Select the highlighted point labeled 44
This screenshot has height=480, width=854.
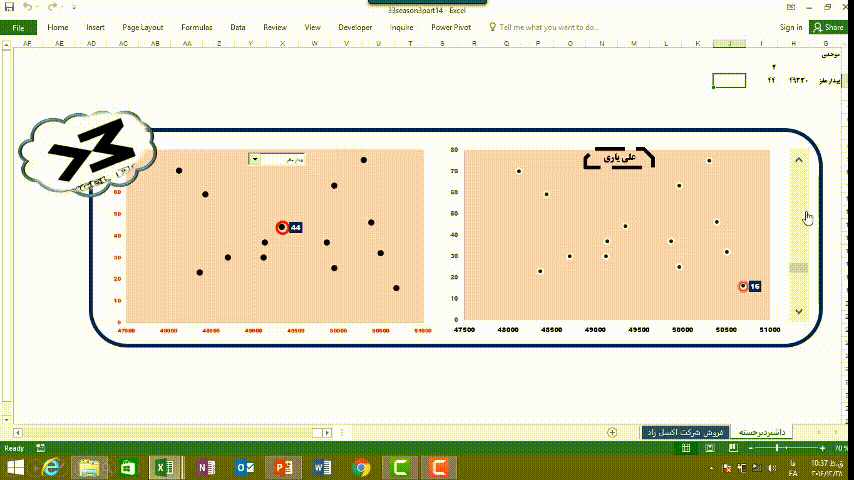click(282, 227)
